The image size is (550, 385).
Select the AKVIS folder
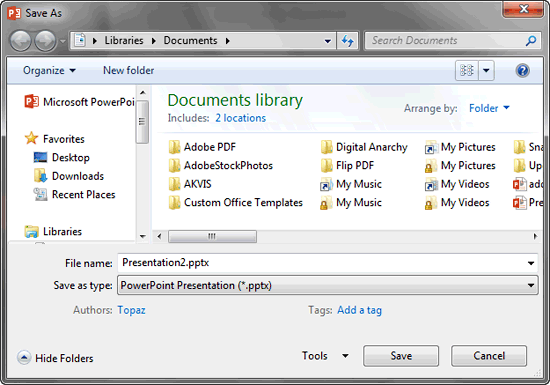190,184
